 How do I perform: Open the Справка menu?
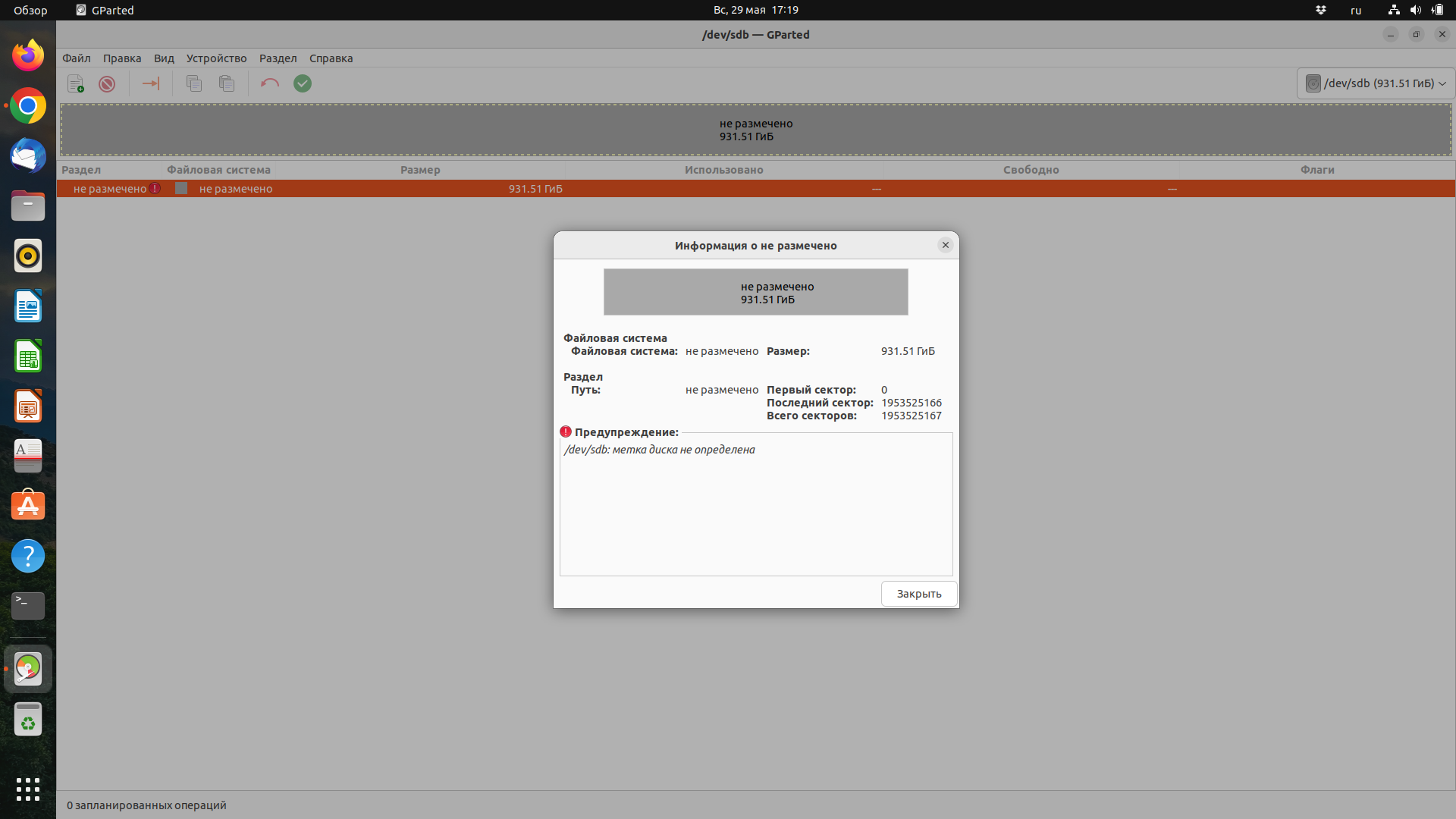pos(331,58)
